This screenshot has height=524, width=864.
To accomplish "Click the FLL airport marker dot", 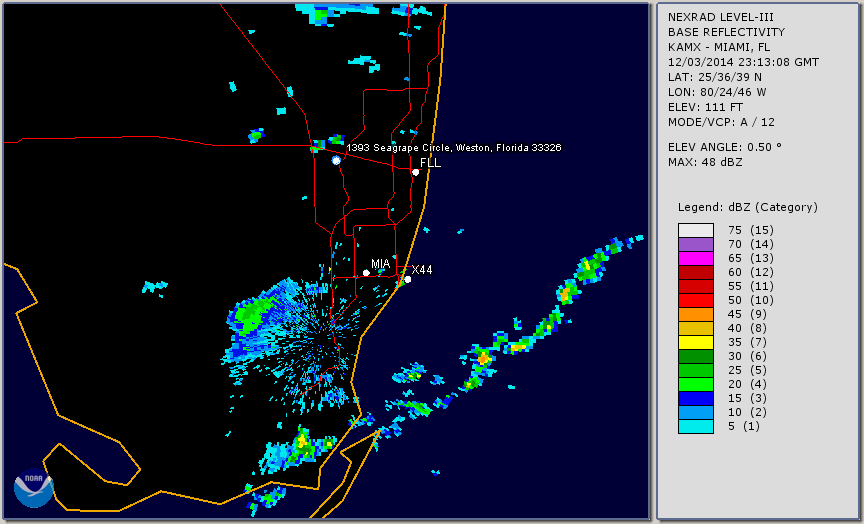I will pyautogui.click(x=415, y=172).
